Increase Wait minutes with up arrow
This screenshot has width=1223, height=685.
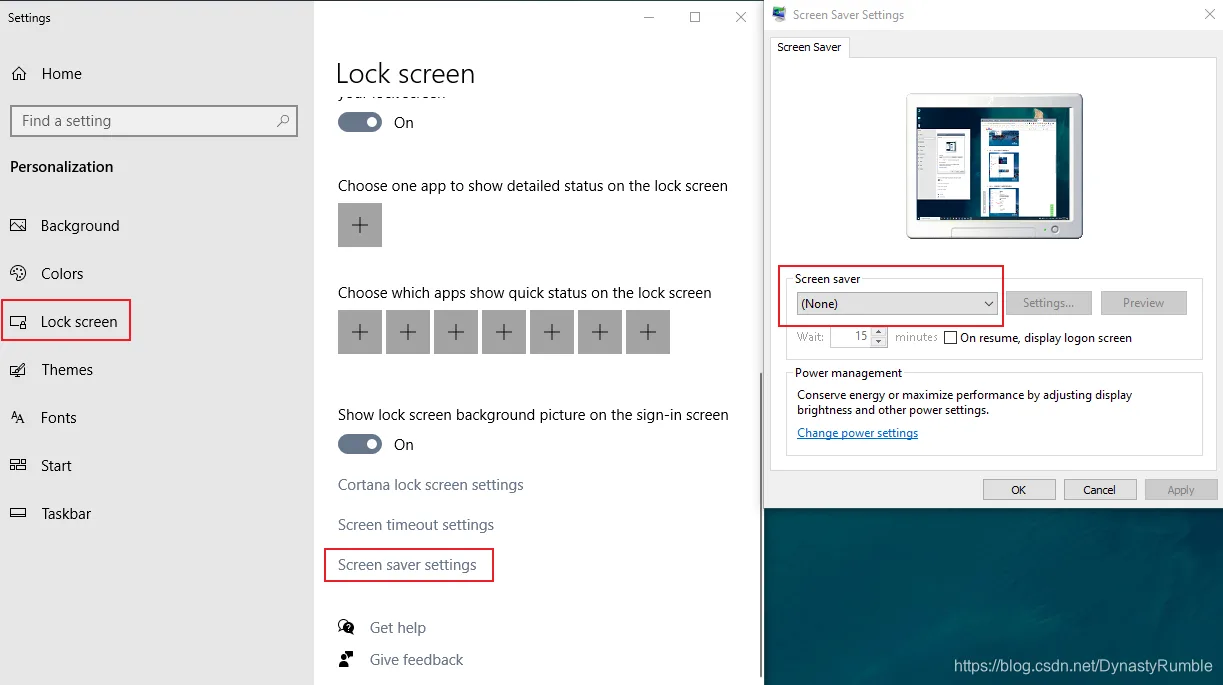pyautogui.click(x=879, y=332)
